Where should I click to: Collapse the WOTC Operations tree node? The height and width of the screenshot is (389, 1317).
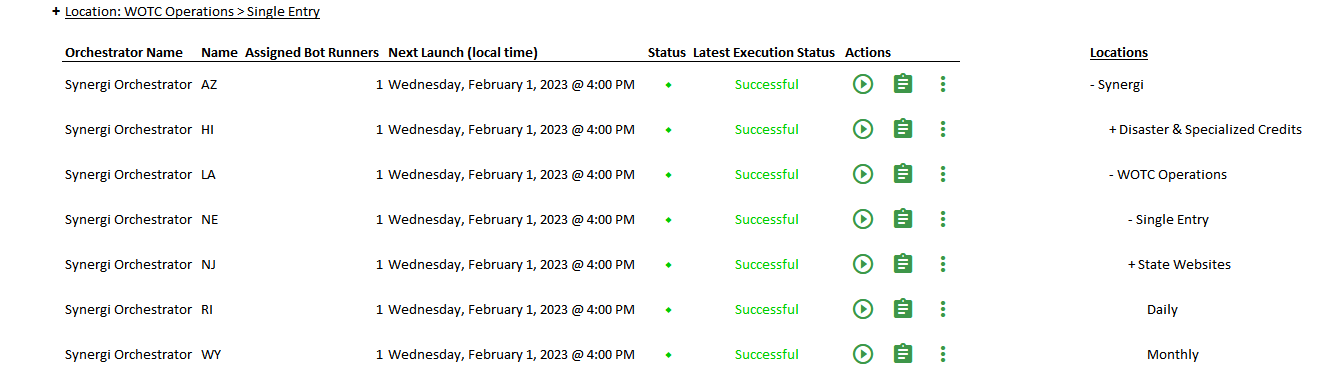(1111, 174)
